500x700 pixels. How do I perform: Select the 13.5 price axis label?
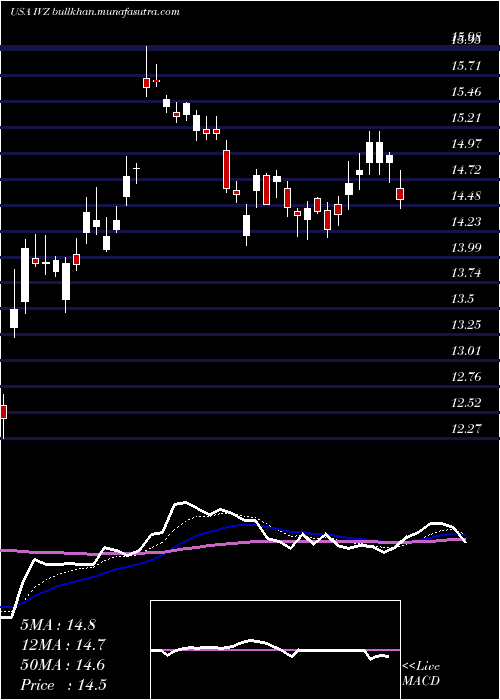click(462, 299)
